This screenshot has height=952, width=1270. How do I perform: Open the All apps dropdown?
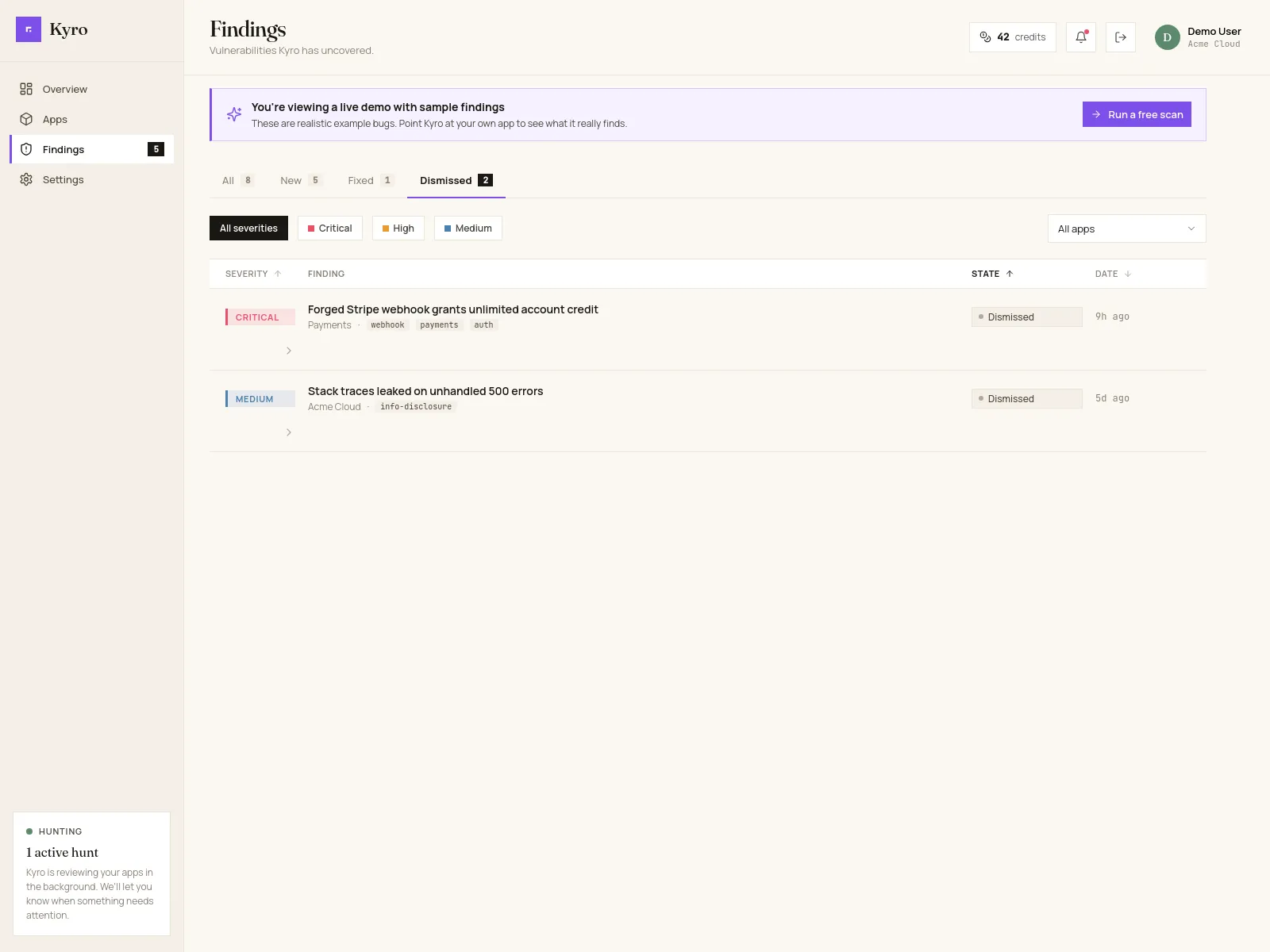tap(1126, 228)
